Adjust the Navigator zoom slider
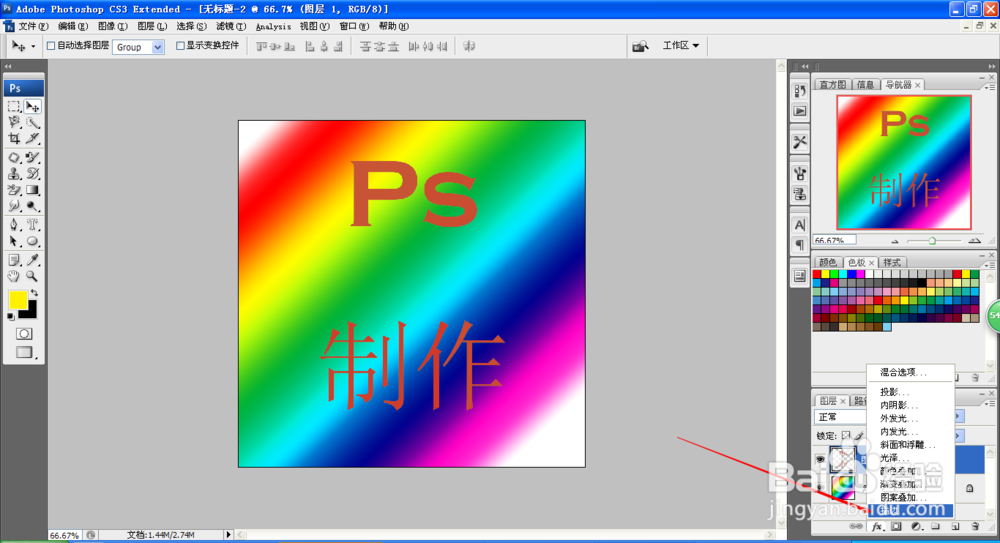 click(x=932, y=241)
